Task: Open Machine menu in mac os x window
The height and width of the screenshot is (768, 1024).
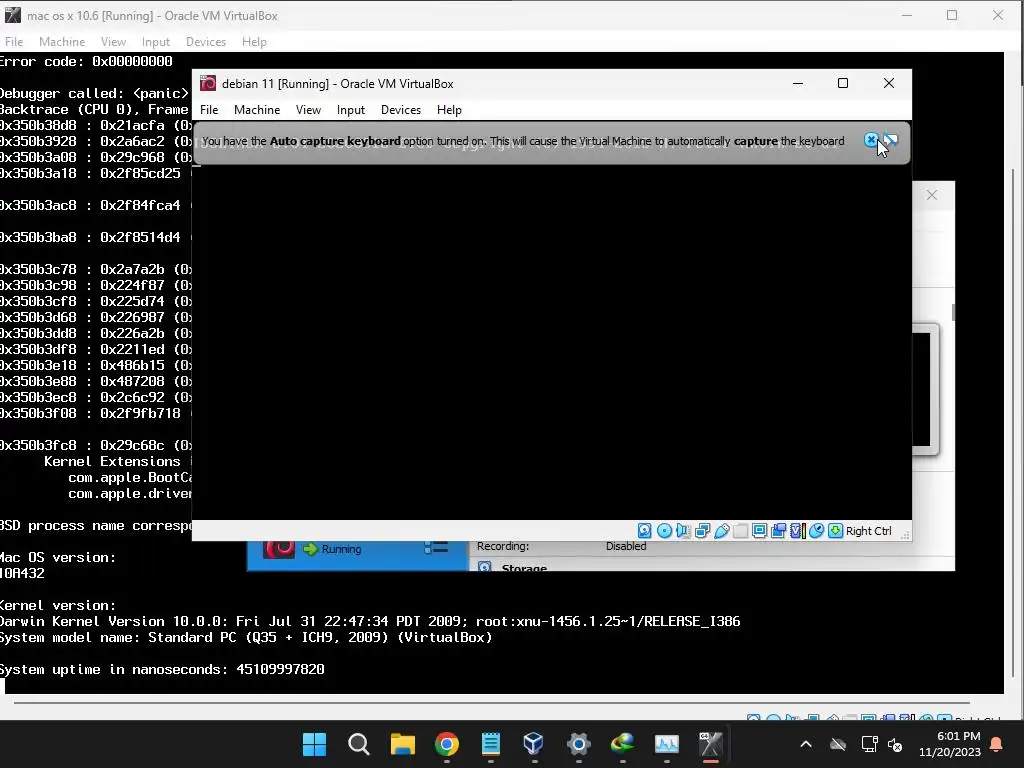Action: 62,42
